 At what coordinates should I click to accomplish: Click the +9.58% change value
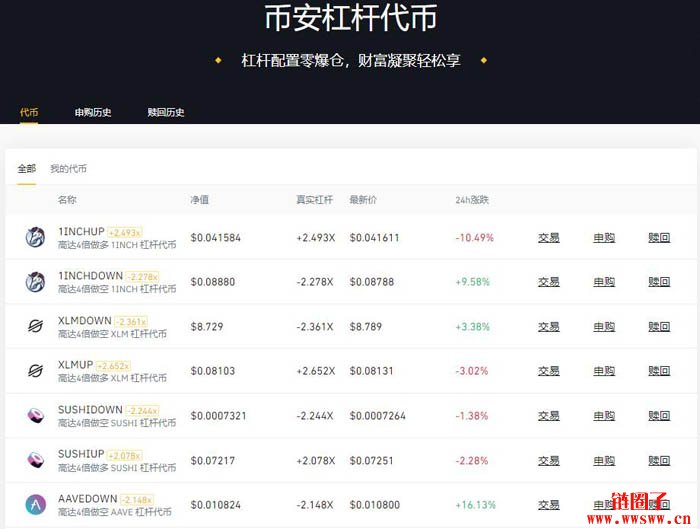tap(472, 282)
